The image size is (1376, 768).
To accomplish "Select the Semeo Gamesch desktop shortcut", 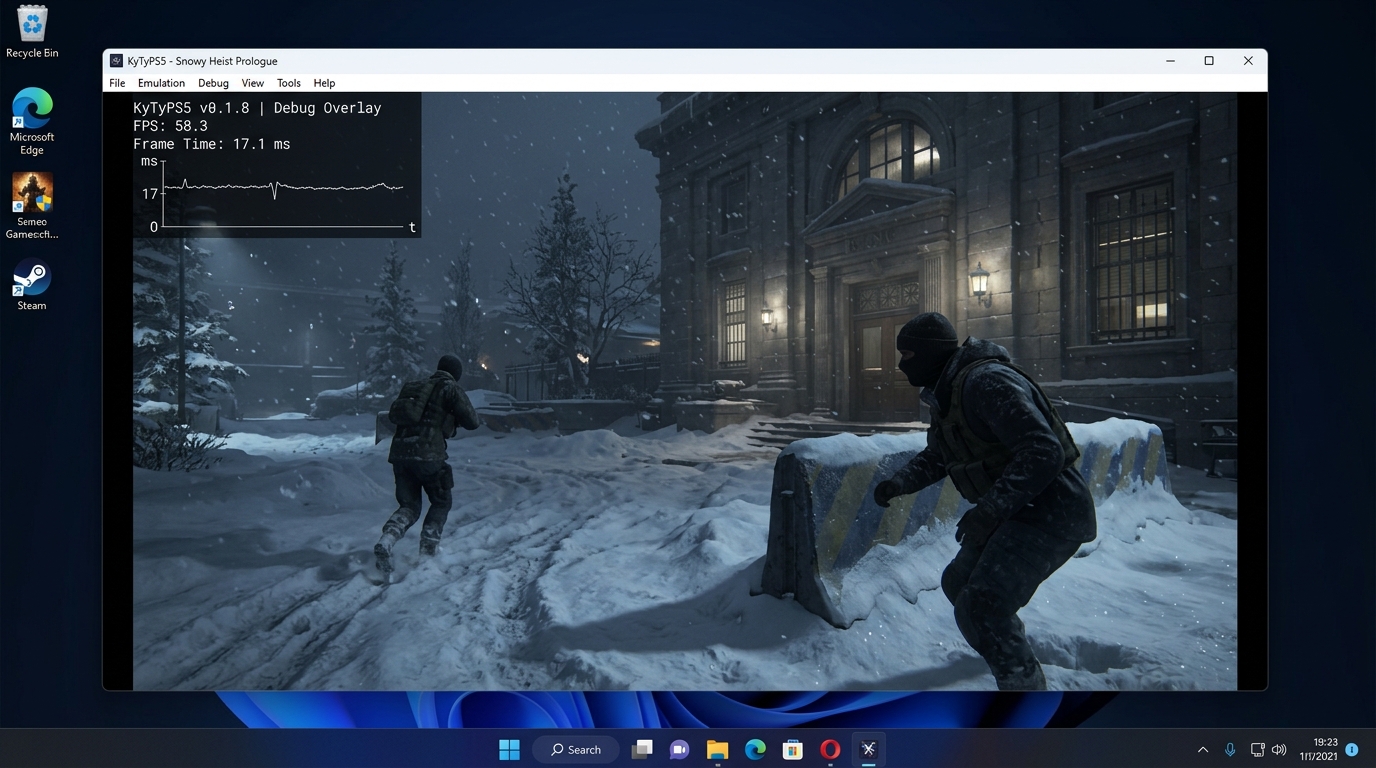I will (32, 206).
